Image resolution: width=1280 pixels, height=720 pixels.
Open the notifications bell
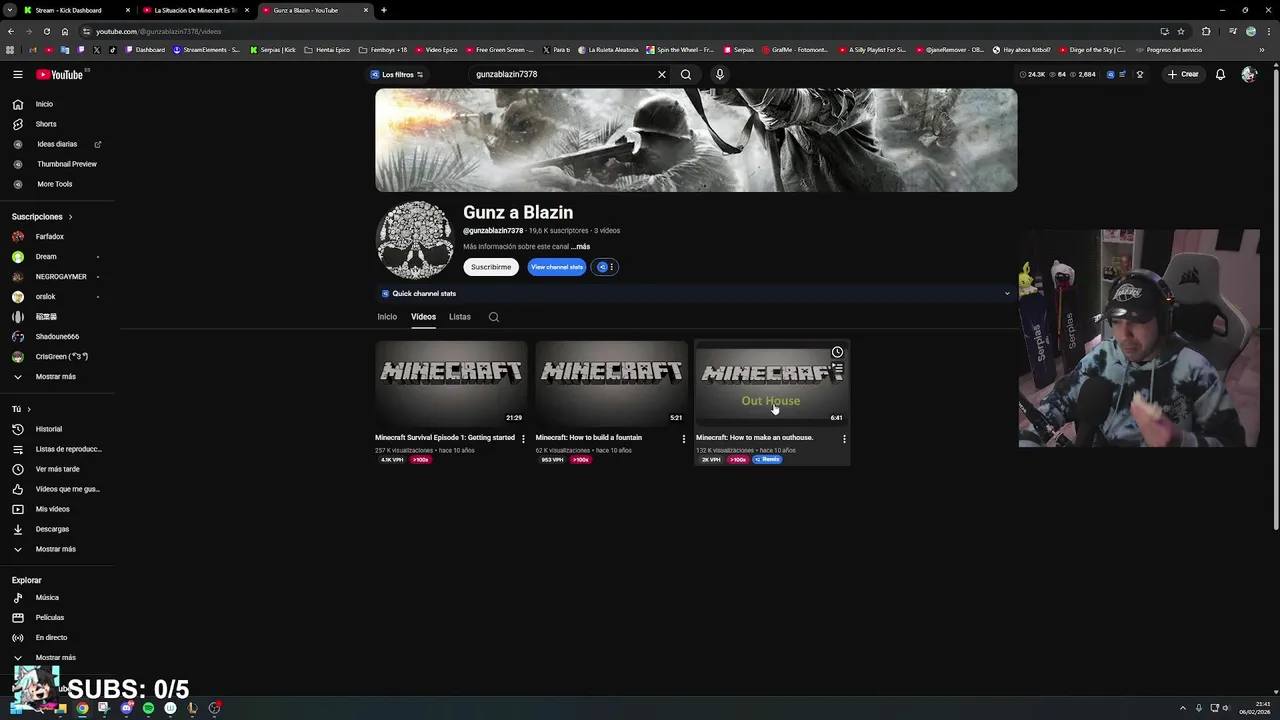click(1220, 74)
